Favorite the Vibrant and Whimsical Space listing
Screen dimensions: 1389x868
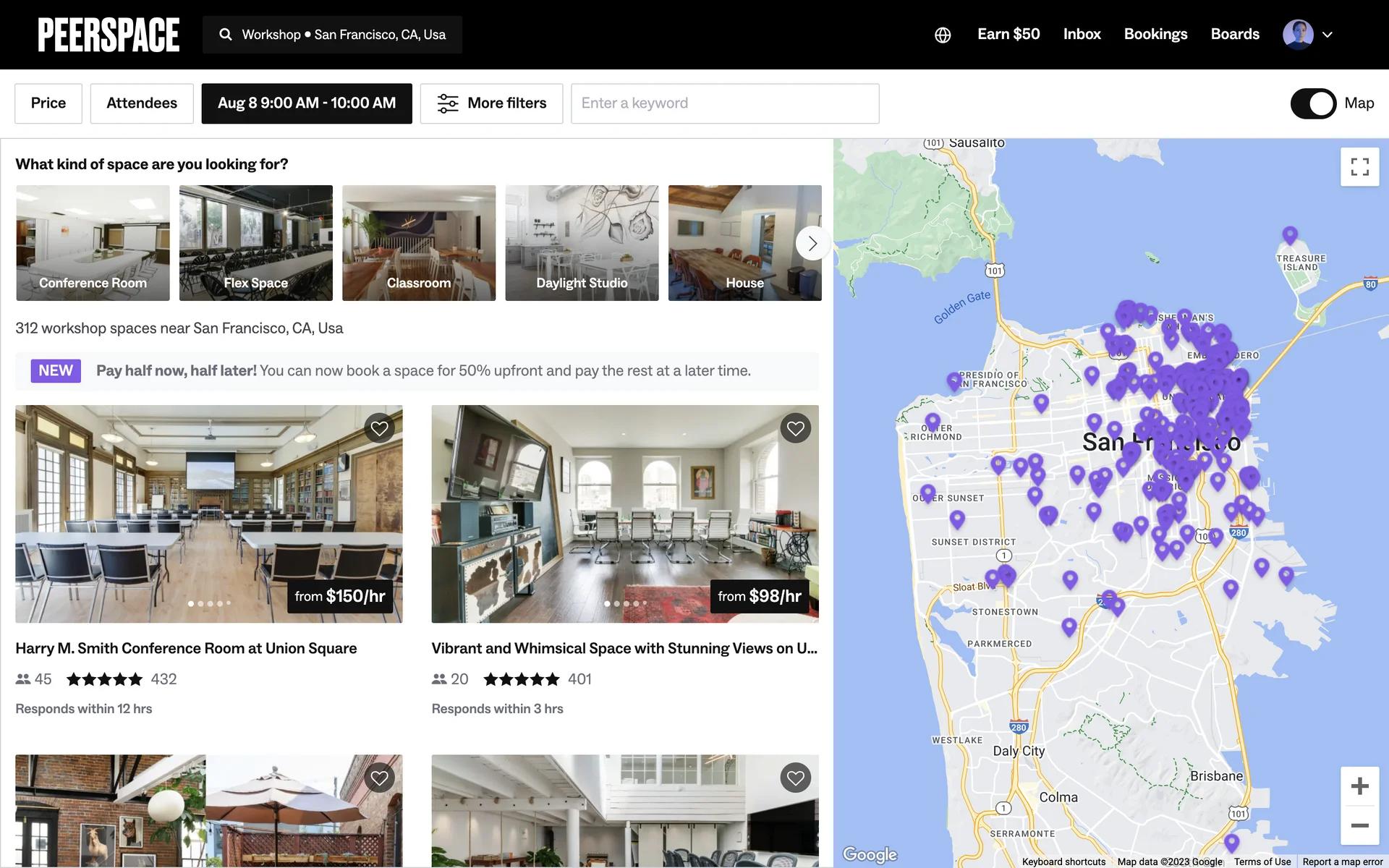point(795,428)
